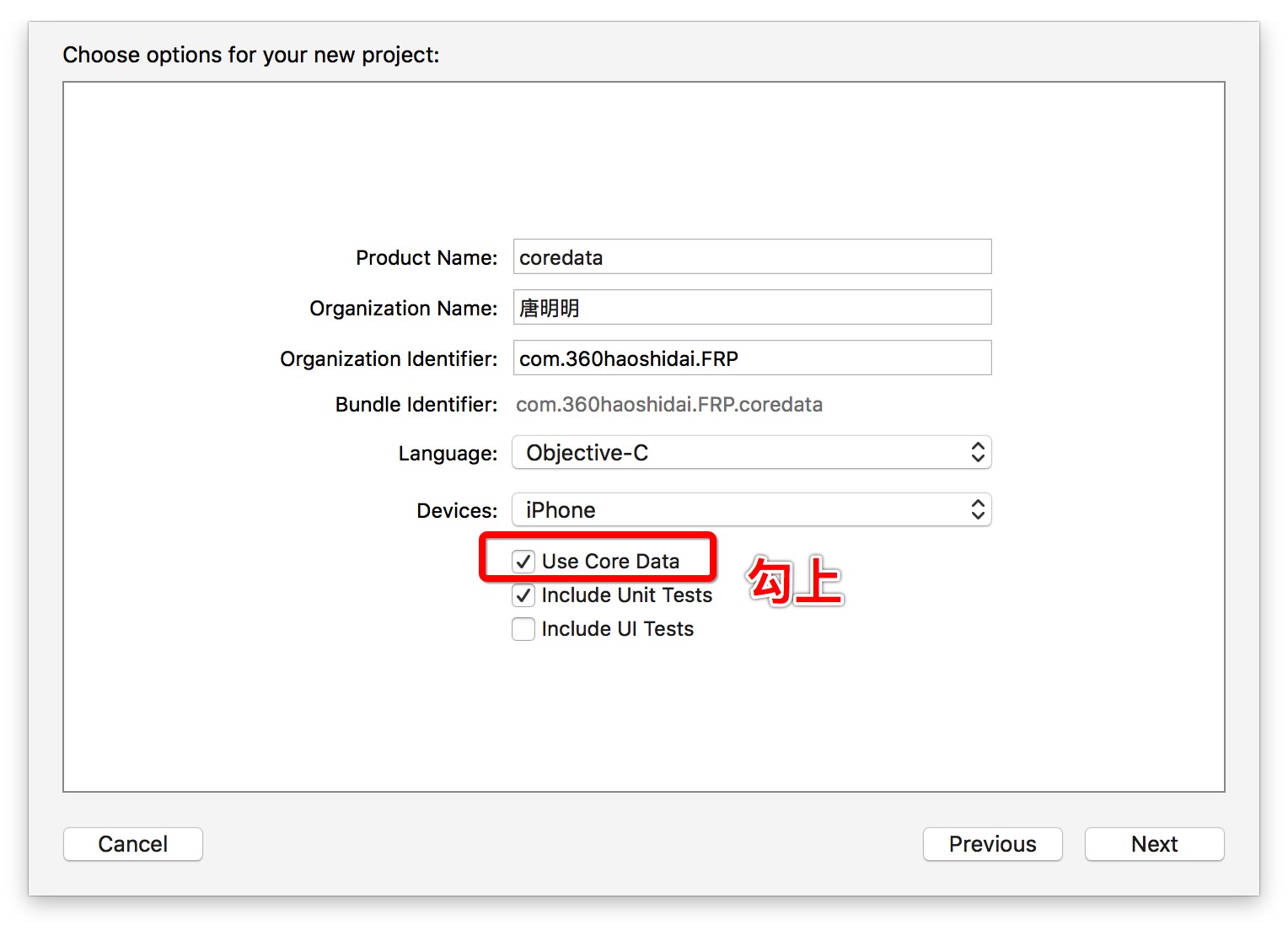Toggle Include Unit Tests checkbox
This screenshot has width=1288, height=931.
[x=523, y=595]
